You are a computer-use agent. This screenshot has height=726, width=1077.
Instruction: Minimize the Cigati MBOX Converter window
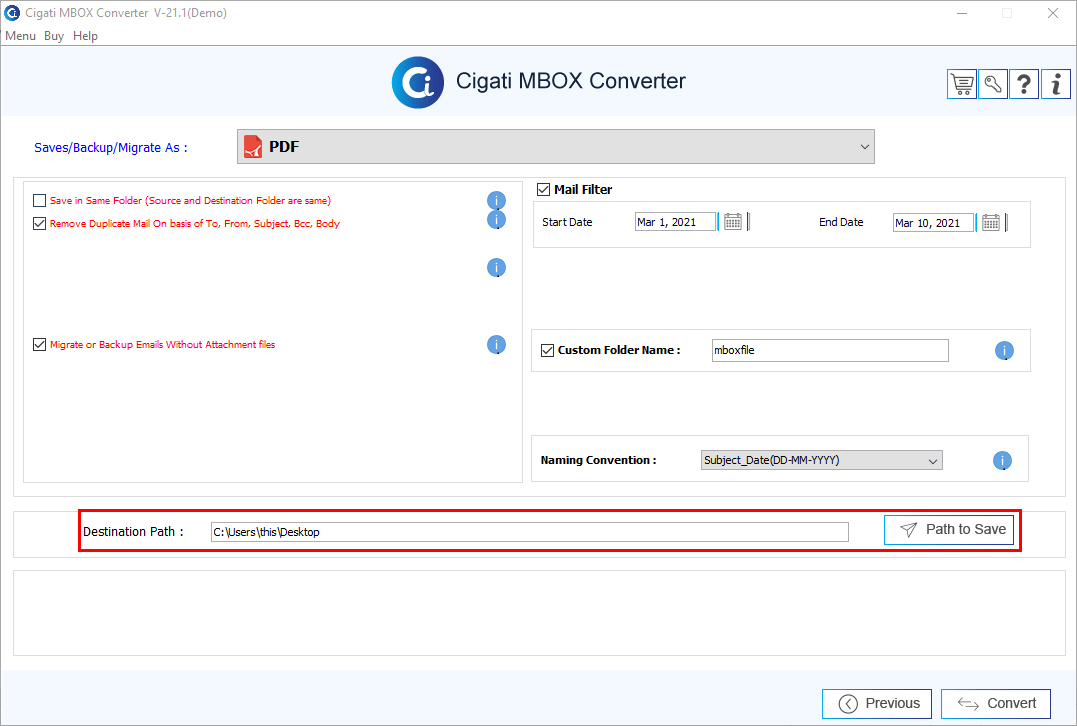pyautogui.click(x=962, y=13)
